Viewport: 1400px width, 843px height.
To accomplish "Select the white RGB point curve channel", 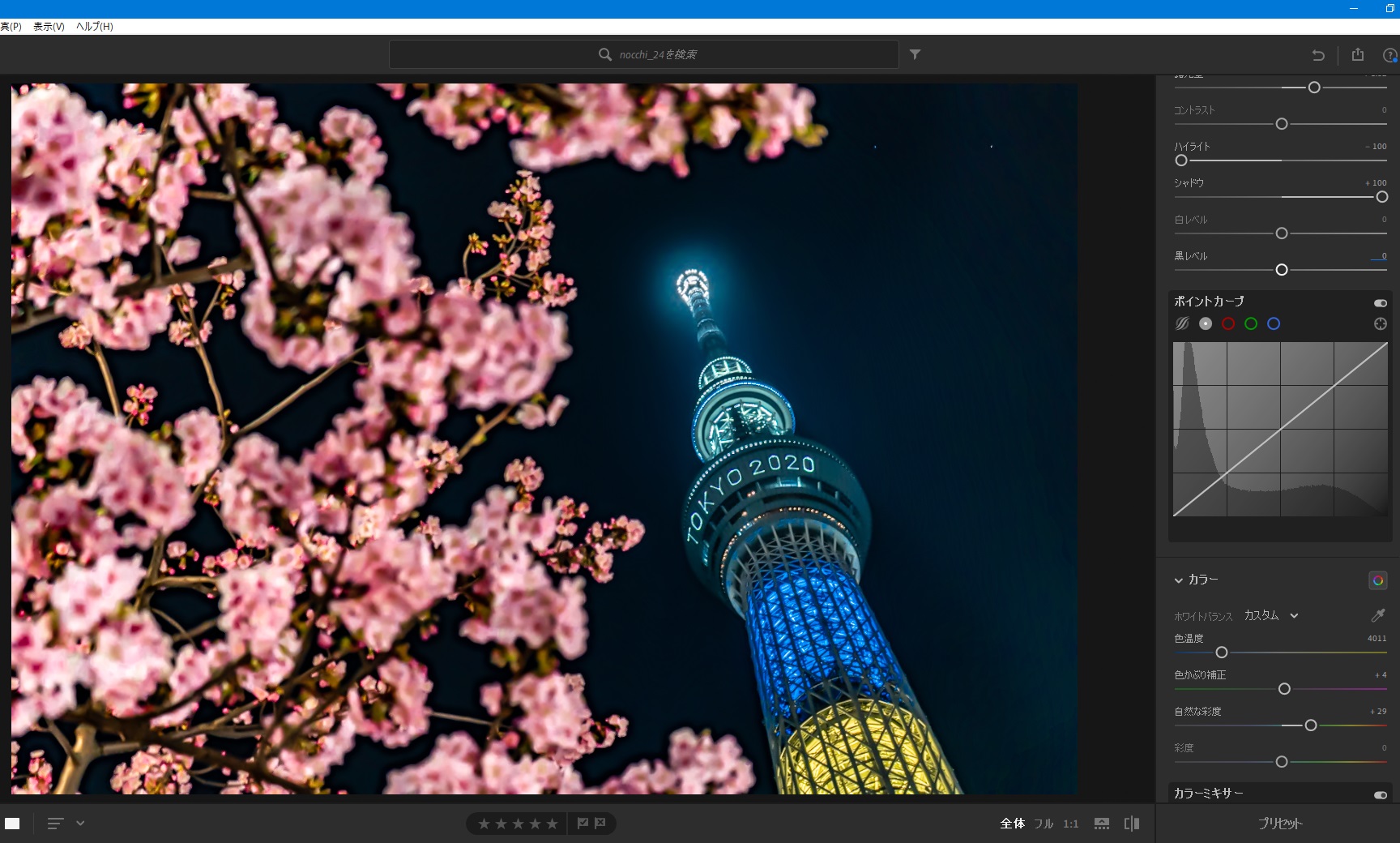I will pyautogui.click(x=1206, y=323).
